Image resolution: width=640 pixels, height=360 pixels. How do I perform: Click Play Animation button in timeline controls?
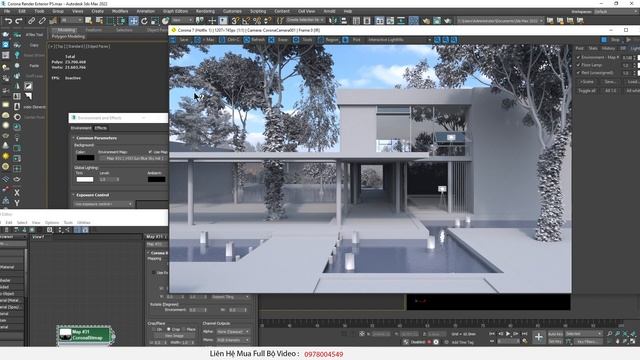[x=508, y=334]
